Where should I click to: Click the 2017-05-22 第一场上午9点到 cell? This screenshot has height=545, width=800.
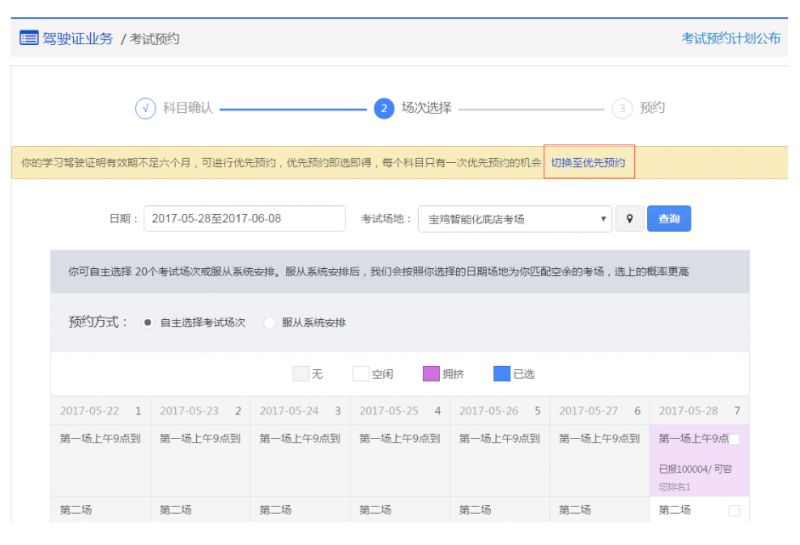[100, 439]
